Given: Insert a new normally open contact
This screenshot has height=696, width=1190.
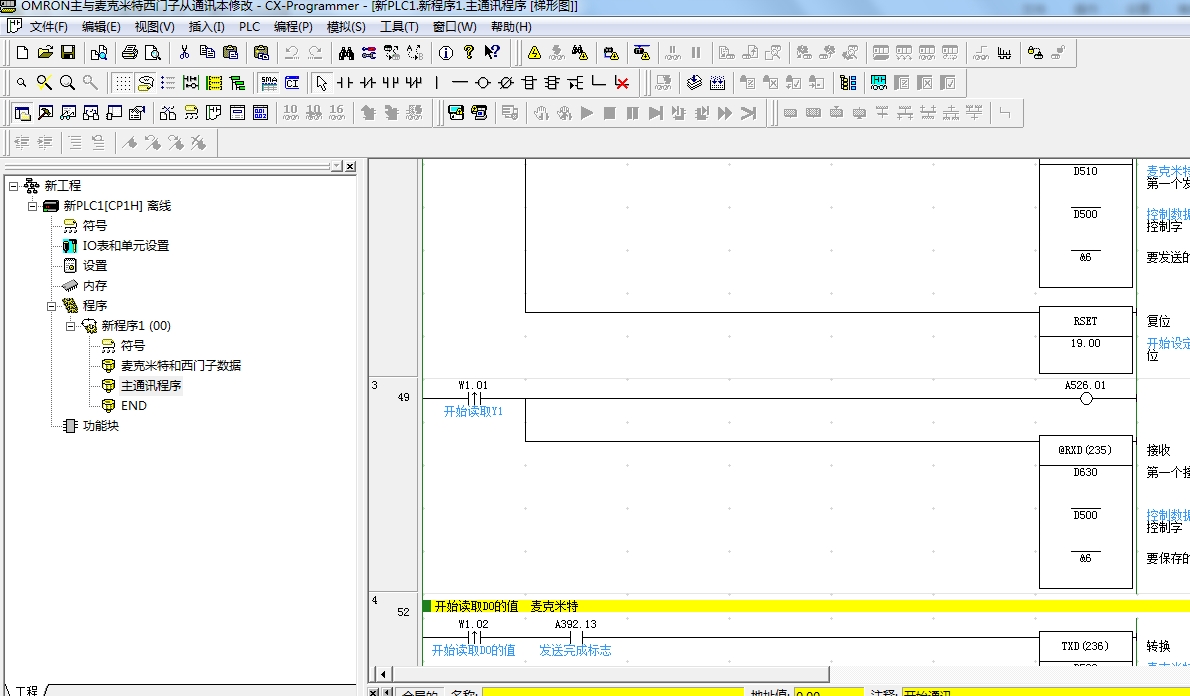Looking at the screenshot, I should (x=345, y=83).
